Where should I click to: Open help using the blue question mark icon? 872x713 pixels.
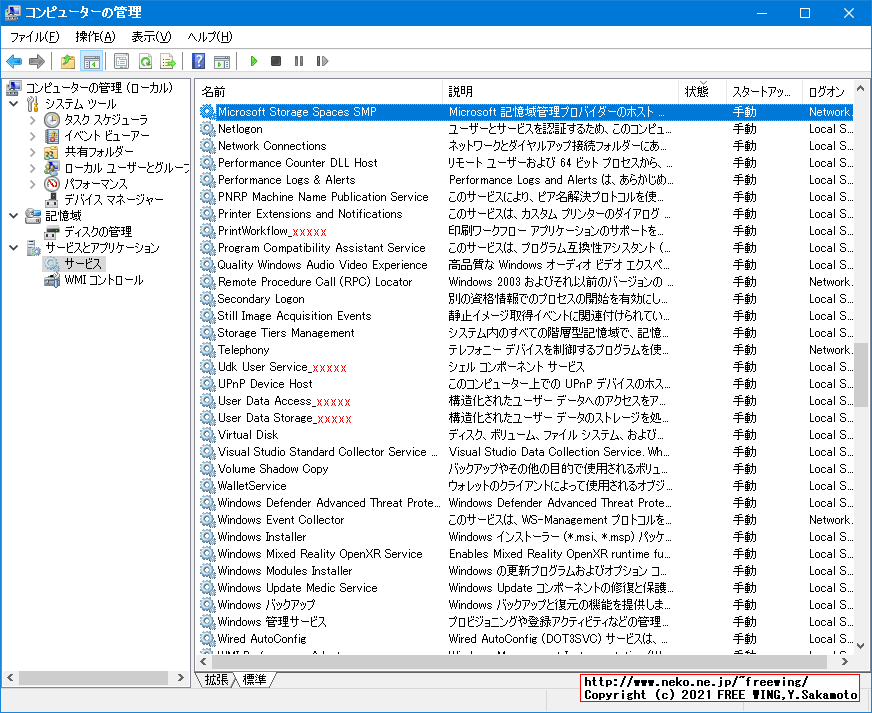click(x=197, y=61)
